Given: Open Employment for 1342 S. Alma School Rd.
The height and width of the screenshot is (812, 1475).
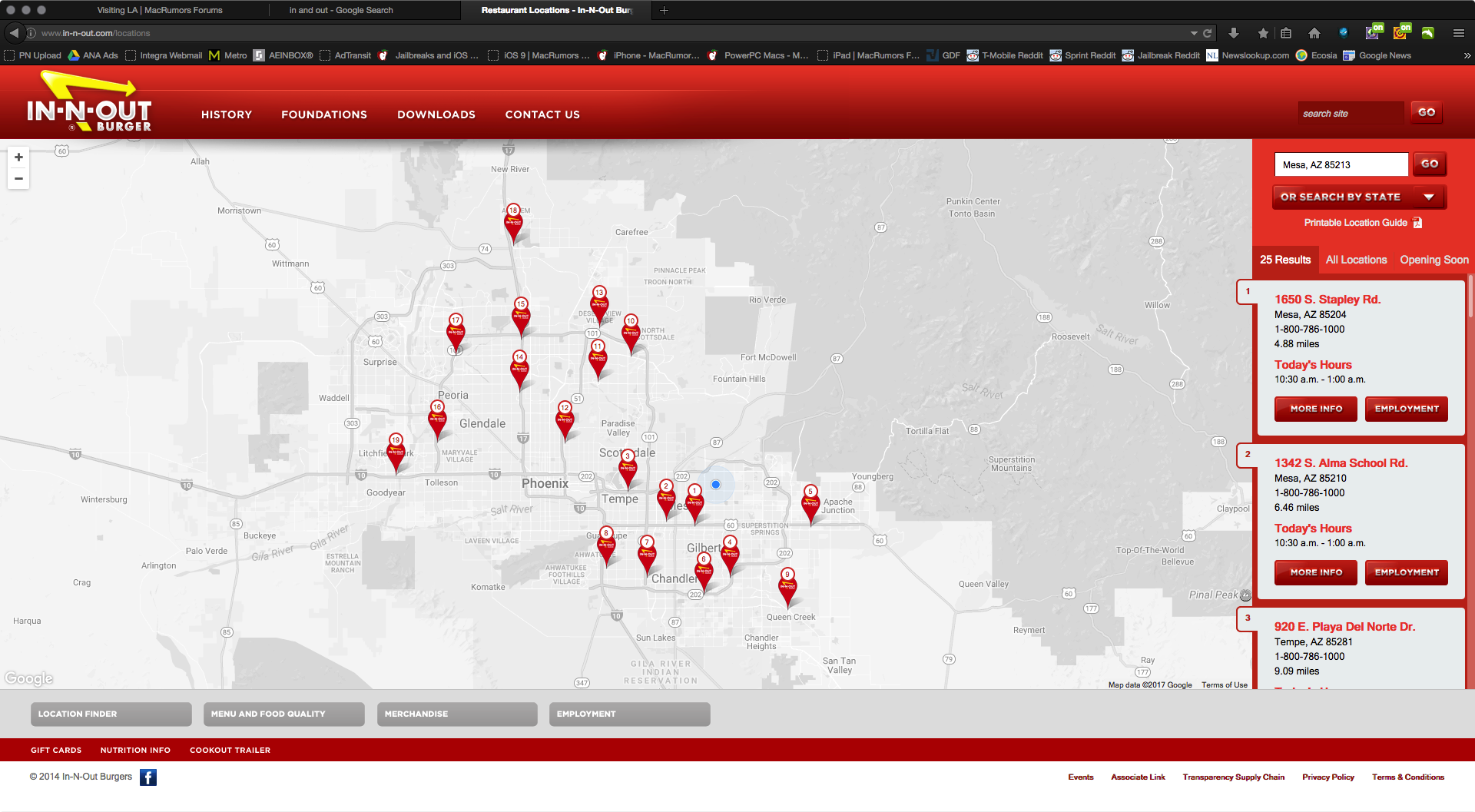Looking at the screenshot, I should pos(1407,572).
